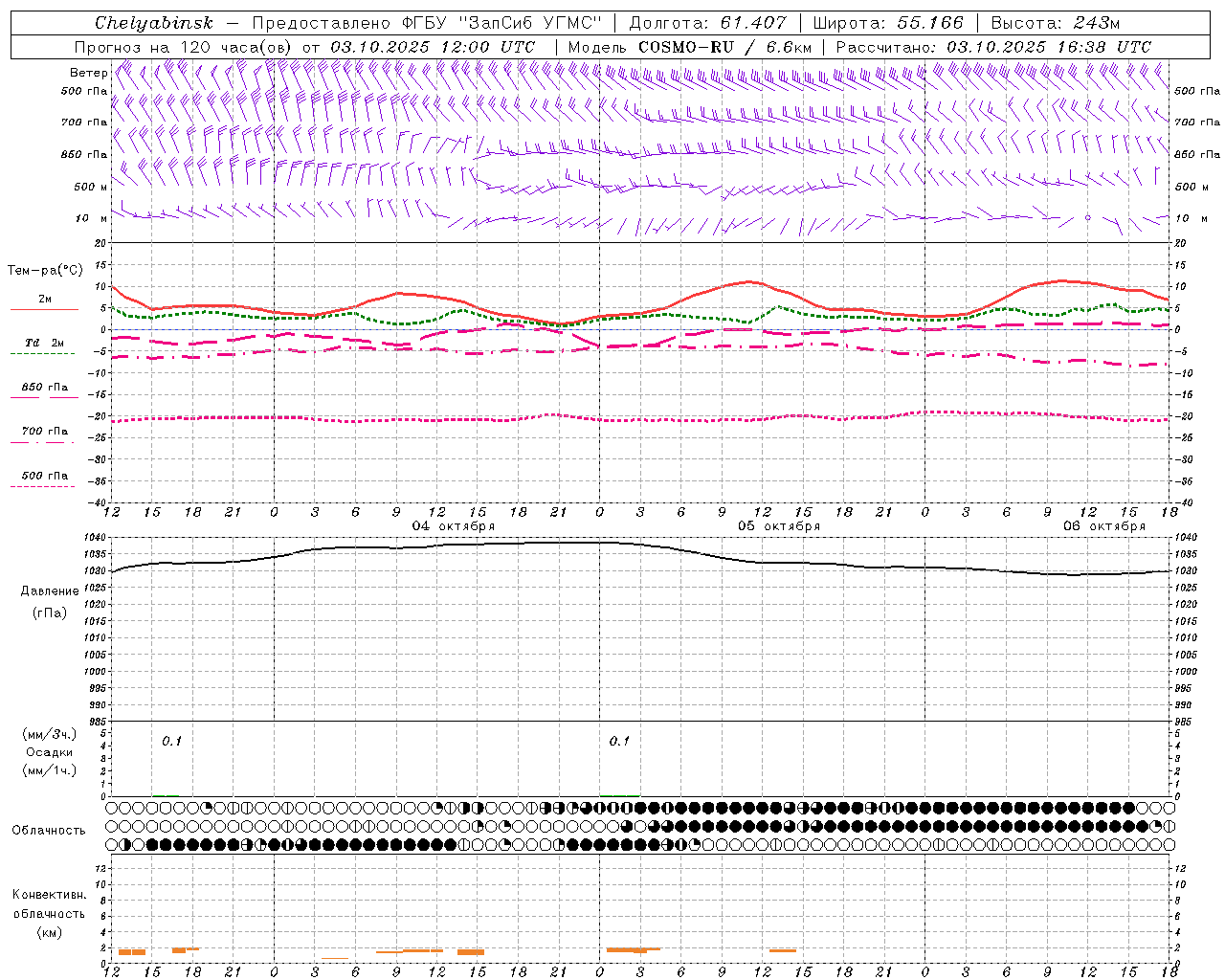The width and height of the screenshot is (1225, 980).
Task: Click the 'Тем-ра(°C)' temperature panel label
Action: (45, 271)
